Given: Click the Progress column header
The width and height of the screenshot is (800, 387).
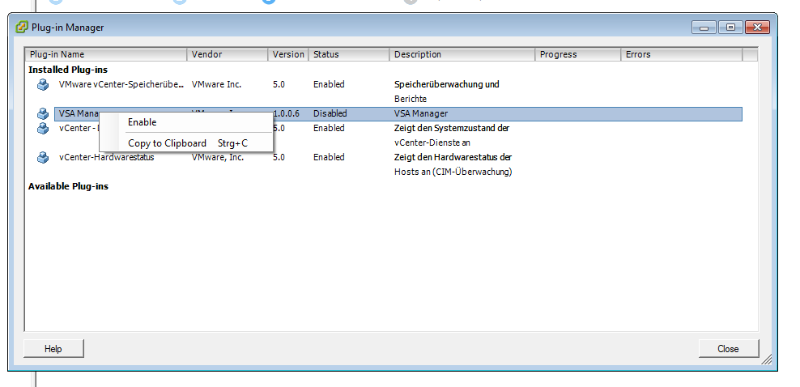Looking at the screenshot, I should pos(578,55).
